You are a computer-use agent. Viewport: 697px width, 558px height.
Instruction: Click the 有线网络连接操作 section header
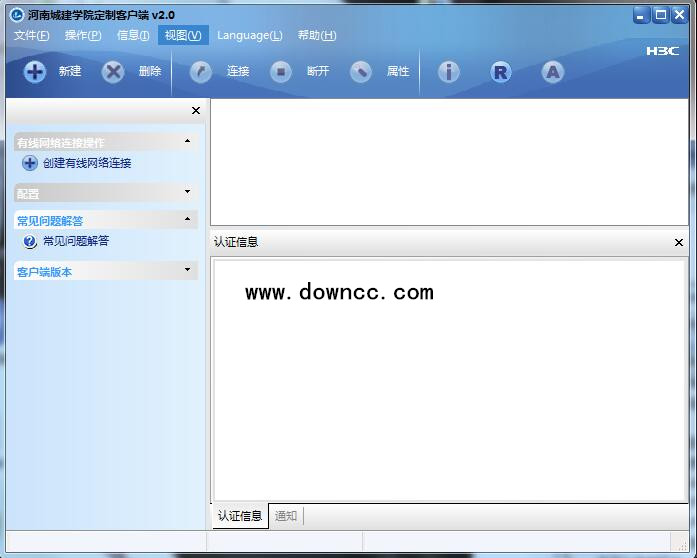pos(105,142)
